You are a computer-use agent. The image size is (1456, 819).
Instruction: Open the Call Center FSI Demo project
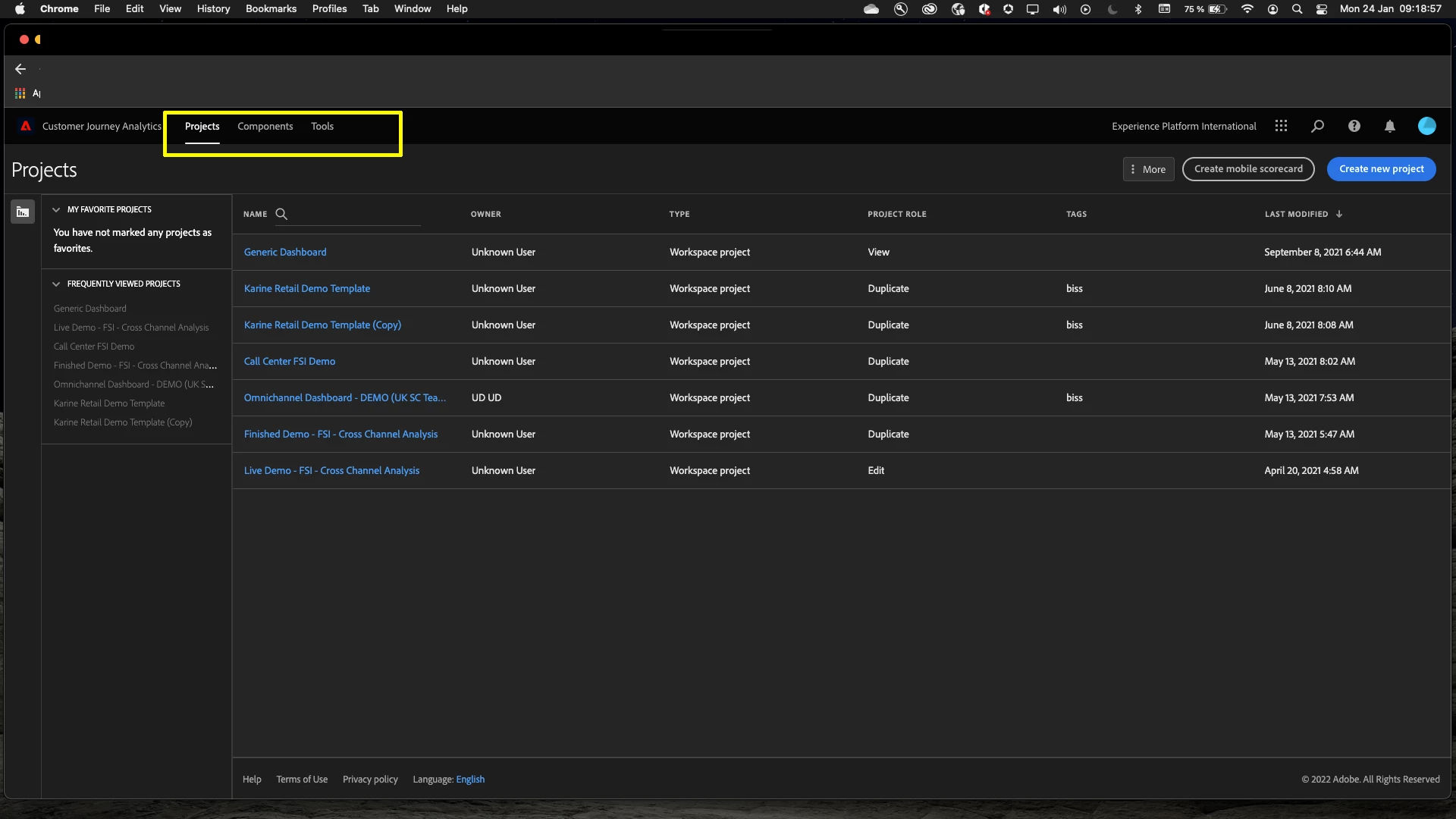pos(289,361)
